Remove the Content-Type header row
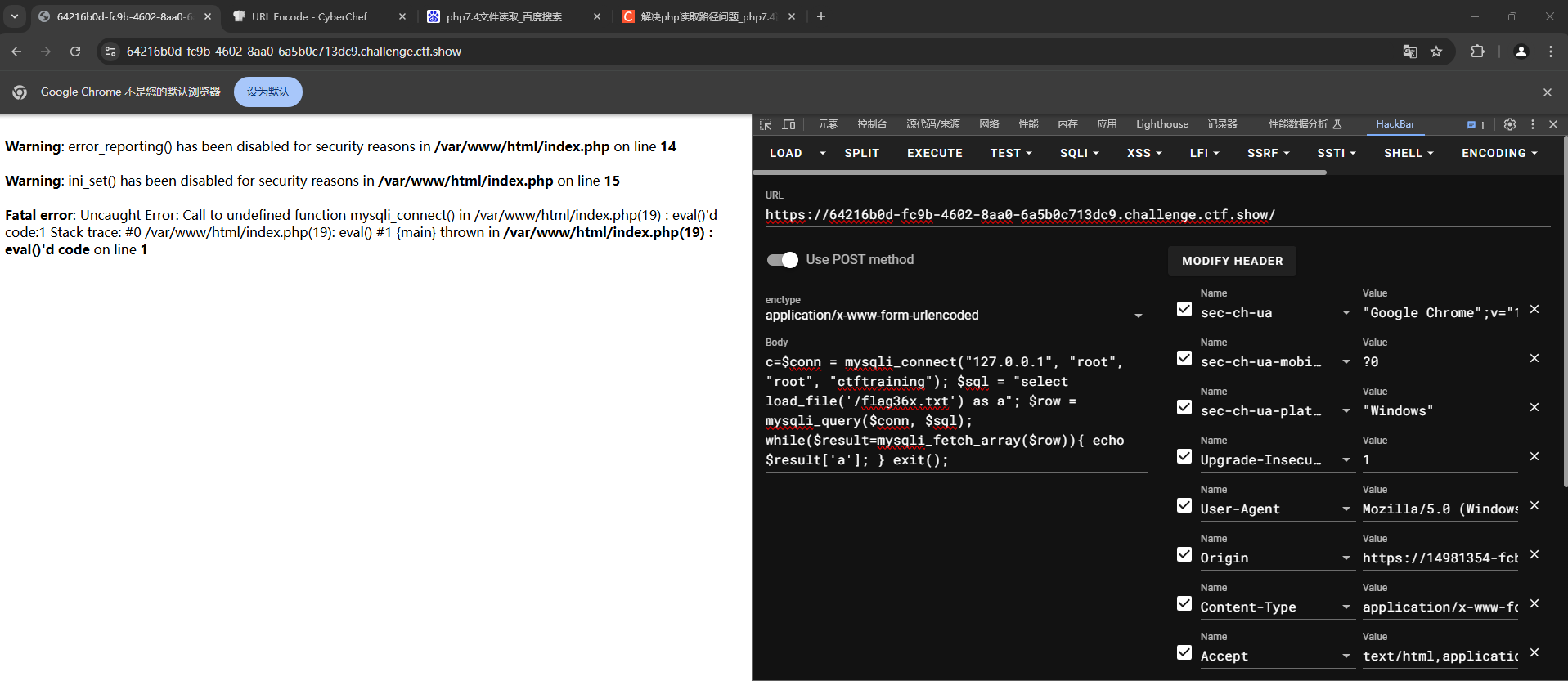 click(x=1534, y=603)
